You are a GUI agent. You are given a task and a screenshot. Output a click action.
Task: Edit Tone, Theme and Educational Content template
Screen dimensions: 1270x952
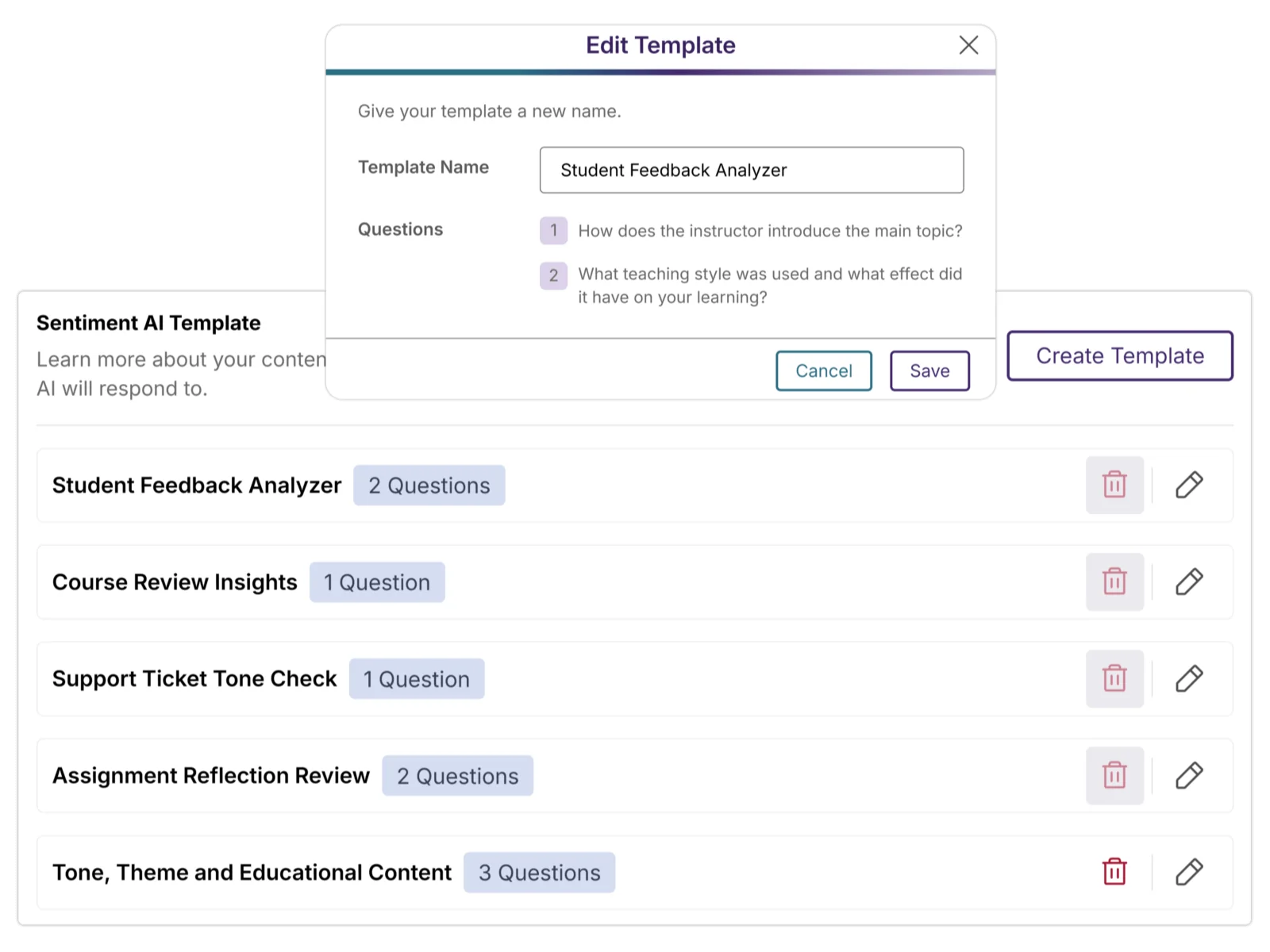coord(1189,872)
